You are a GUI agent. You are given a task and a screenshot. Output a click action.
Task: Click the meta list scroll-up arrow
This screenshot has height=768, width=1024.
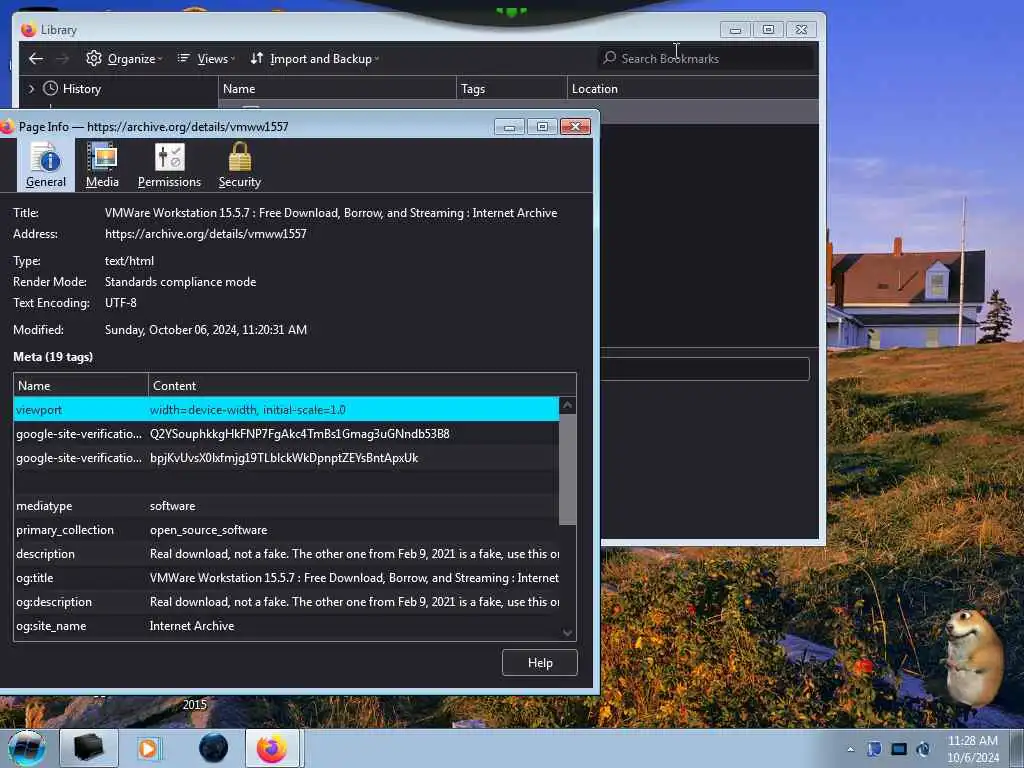(568, 406)
